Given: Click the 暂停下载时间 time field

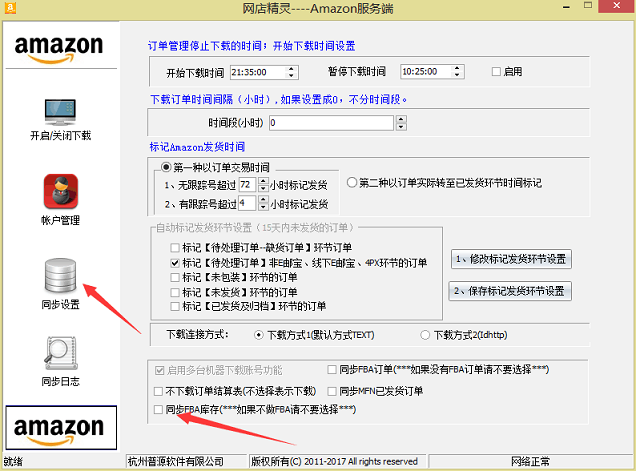Looking at the screenshot, I should (x=425, y=72).
